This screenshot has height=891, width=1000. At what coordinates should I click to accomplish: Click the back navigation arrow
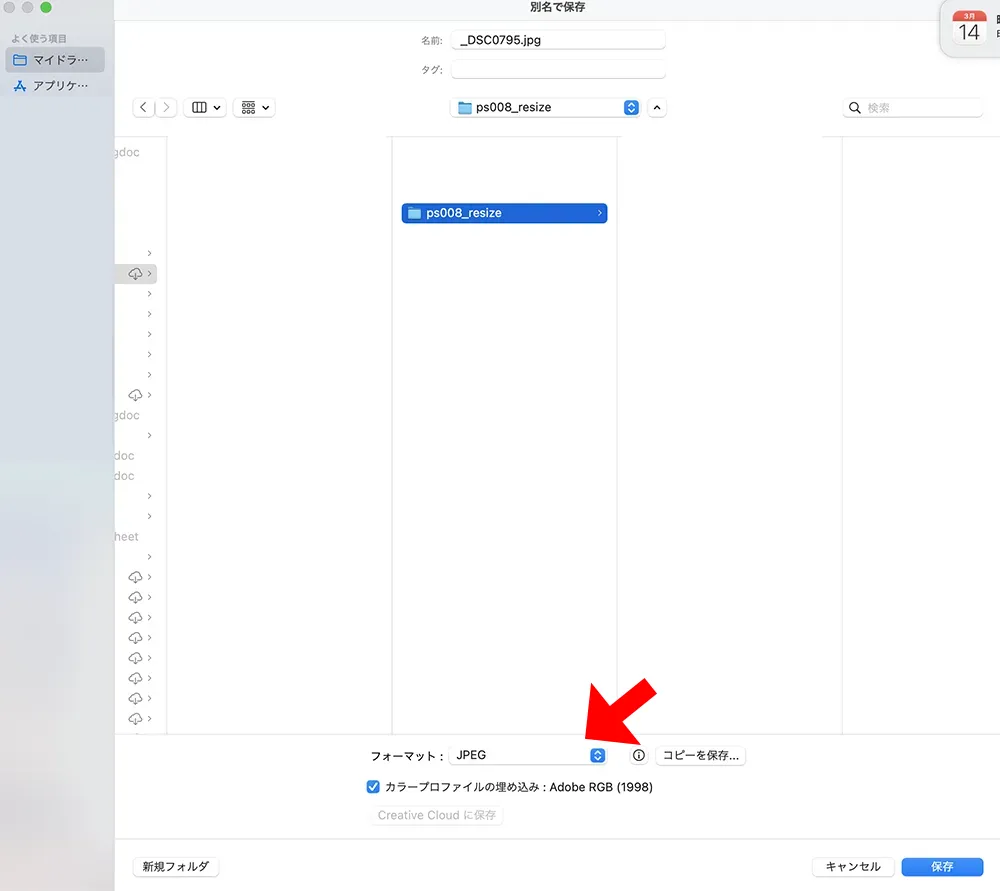tap(143, 107)
